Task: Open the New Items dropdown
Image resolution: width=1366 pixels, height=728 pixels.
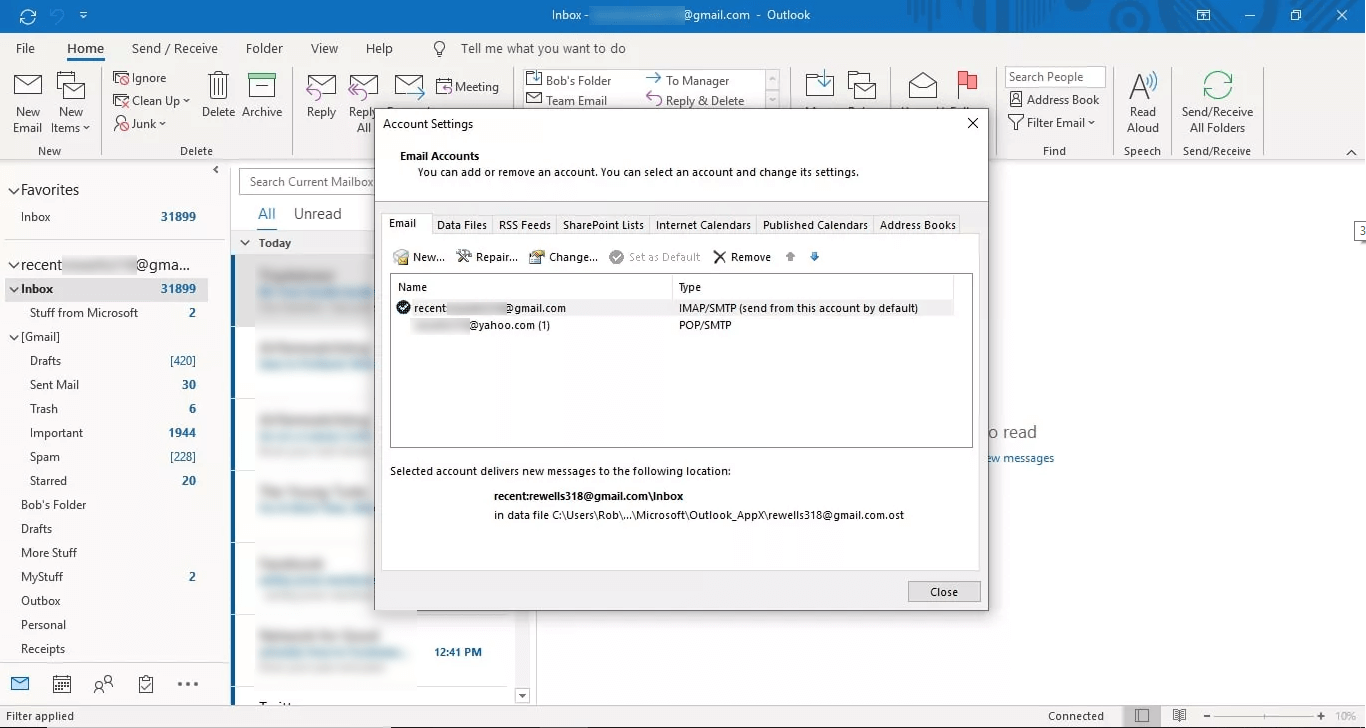Action: click(x=71, y=103)
